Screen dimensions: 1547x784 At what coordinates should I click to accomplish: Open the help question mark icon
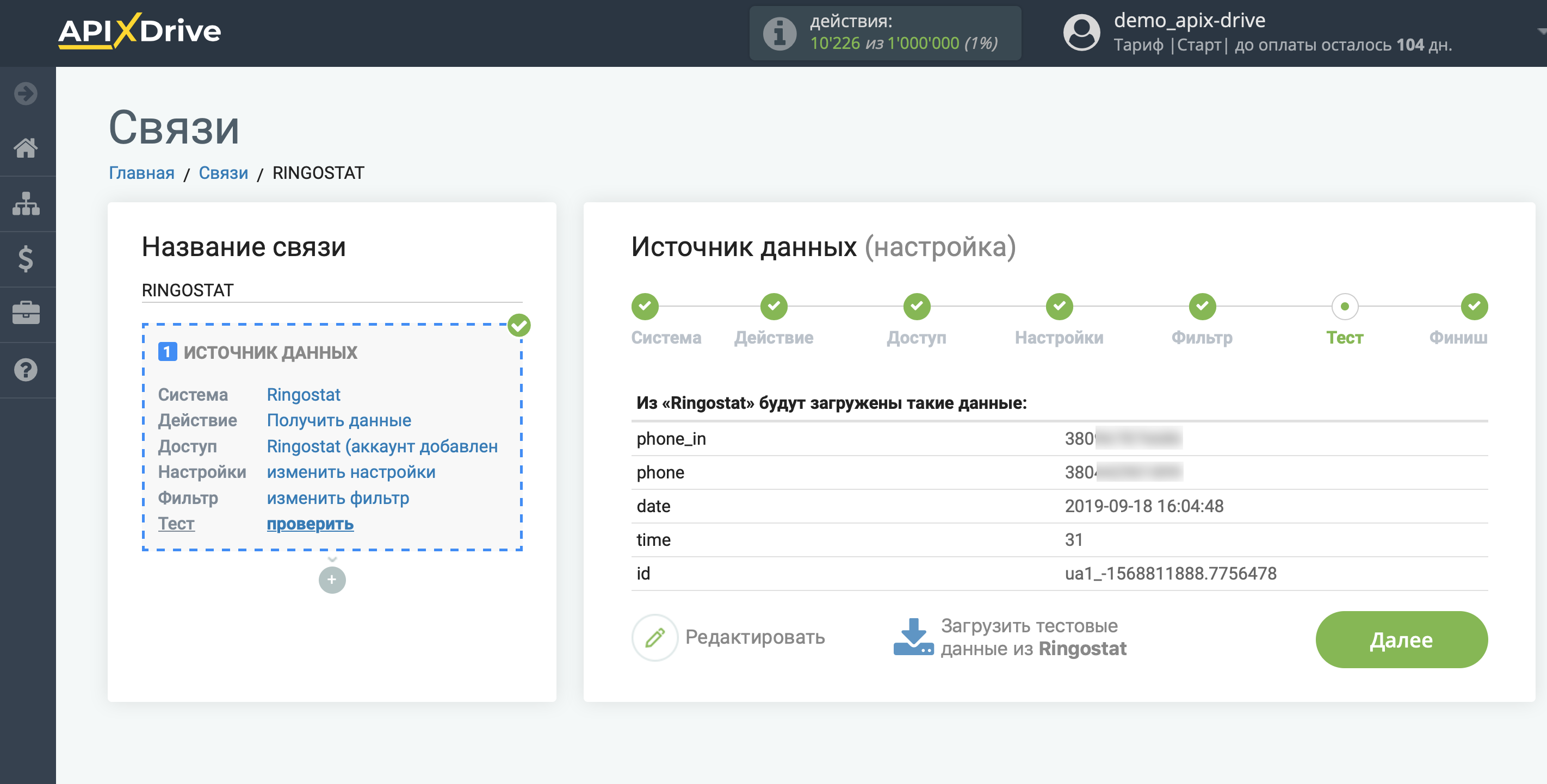click(26, 370)
